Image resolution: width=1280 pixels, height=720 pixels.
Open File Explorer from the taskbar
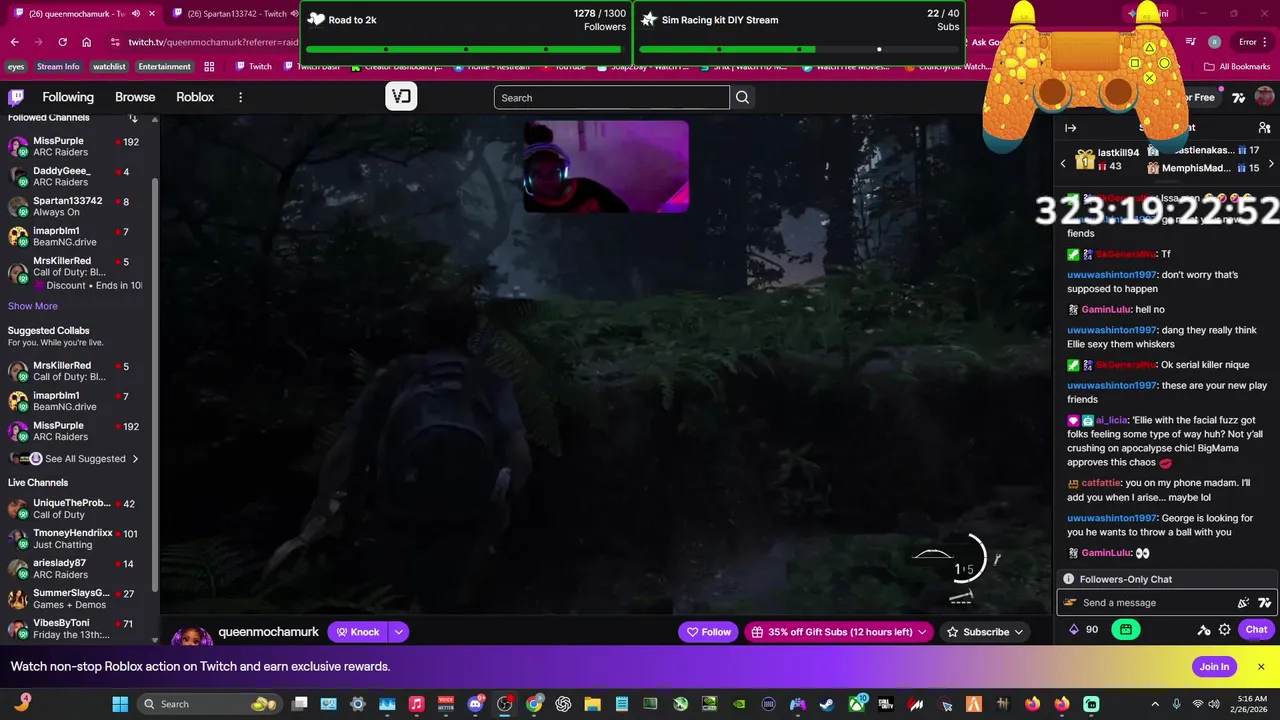(x=592, y=704)
